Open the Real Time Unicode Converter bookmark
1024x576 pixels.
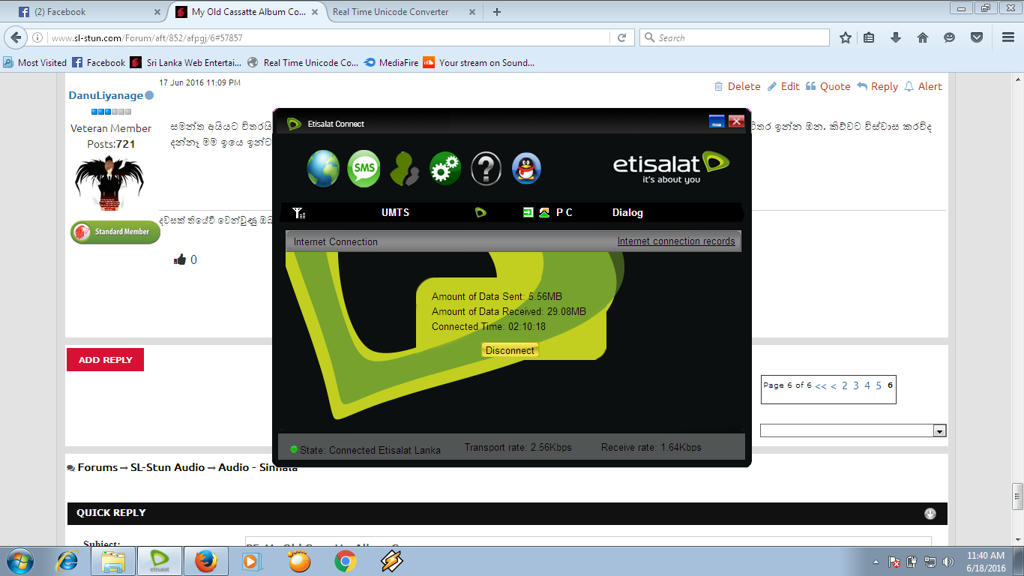tap(303, 63)
